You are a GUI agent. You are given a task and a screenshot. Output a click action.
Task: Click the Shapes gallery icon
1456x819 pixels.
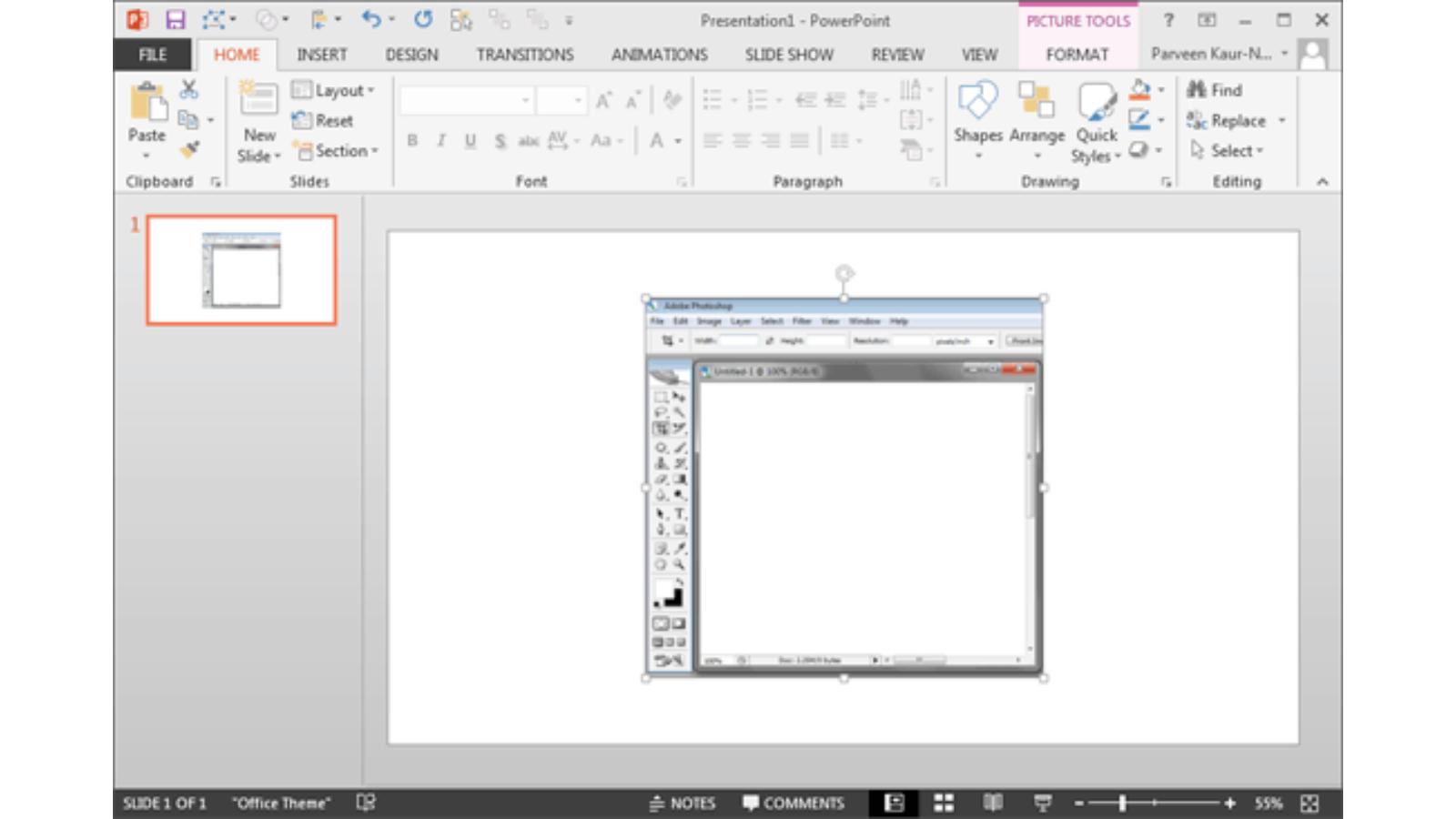[x=978, y=100]
